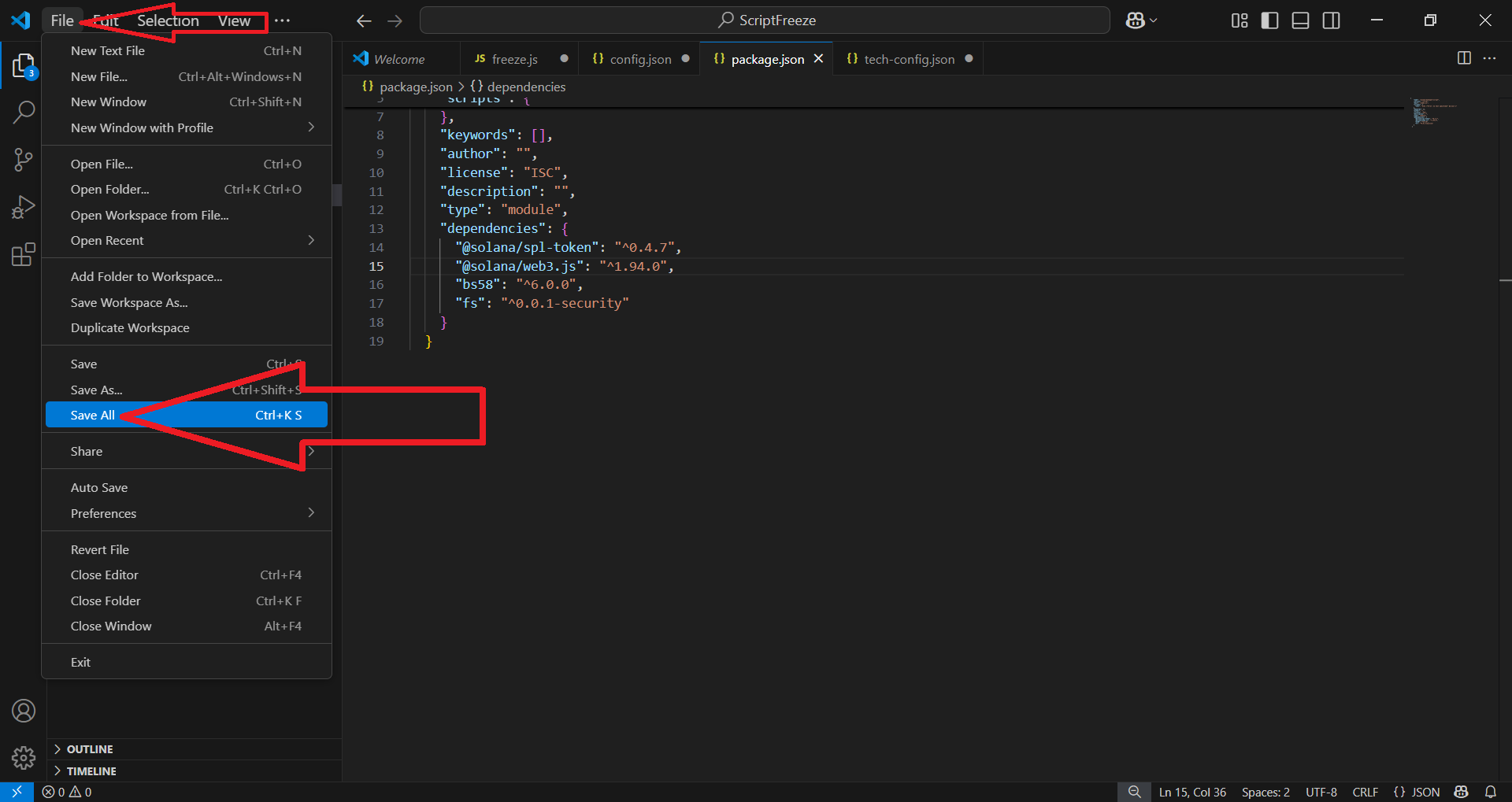This screenshot has width=1512, height=802.
Task: Open the File menu
Action: pyautogui.click(x=62, y=20)
